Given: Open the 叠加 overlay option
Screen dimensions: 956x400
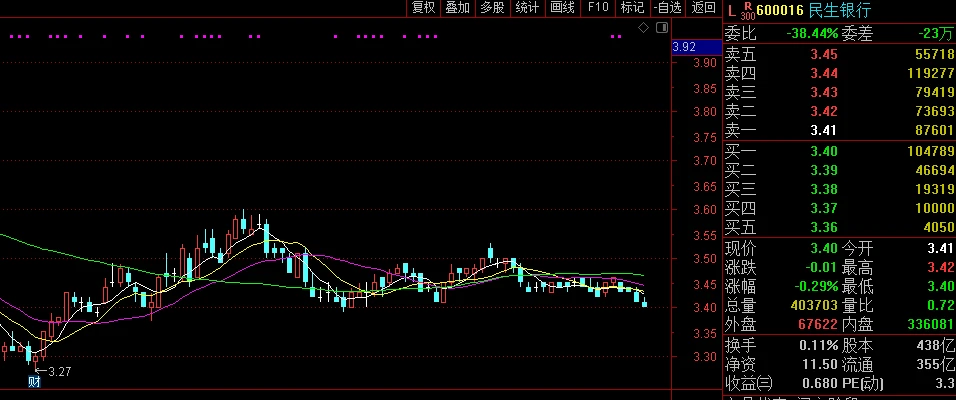Looking at the screenshot, I should [x=457, y=7].
